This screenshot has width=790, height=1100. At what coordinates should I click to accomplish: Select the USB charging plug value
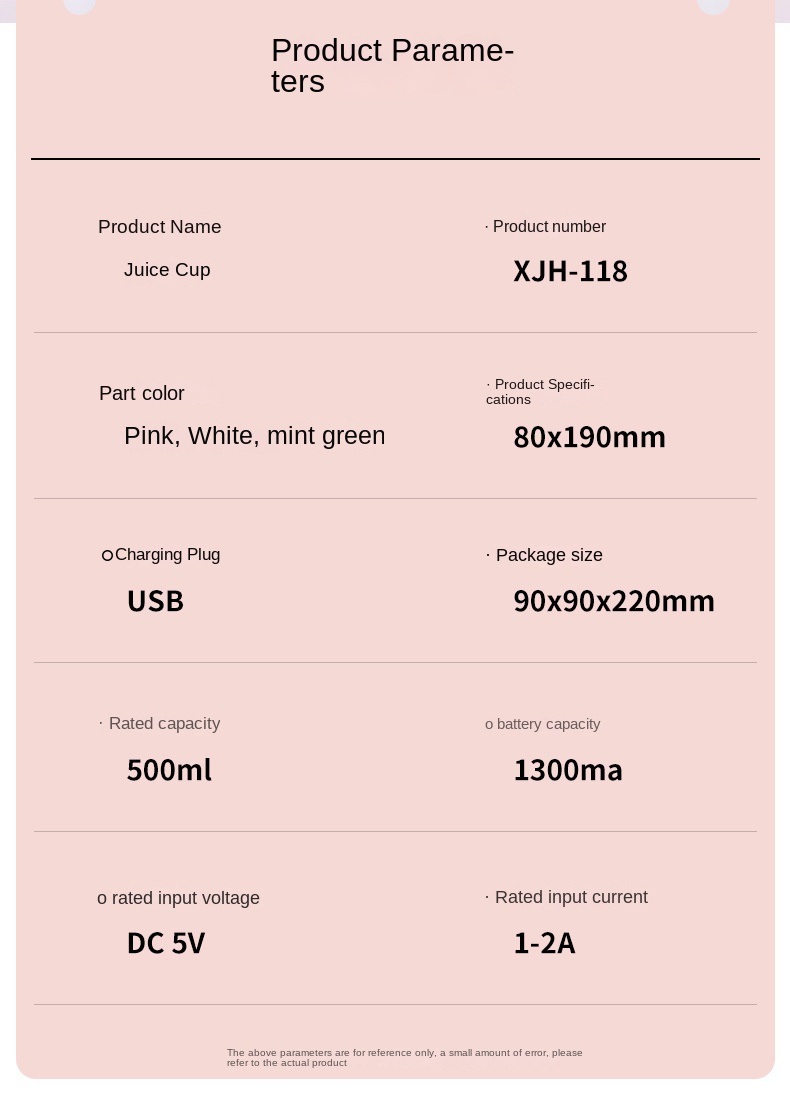[x=155, y=601]
